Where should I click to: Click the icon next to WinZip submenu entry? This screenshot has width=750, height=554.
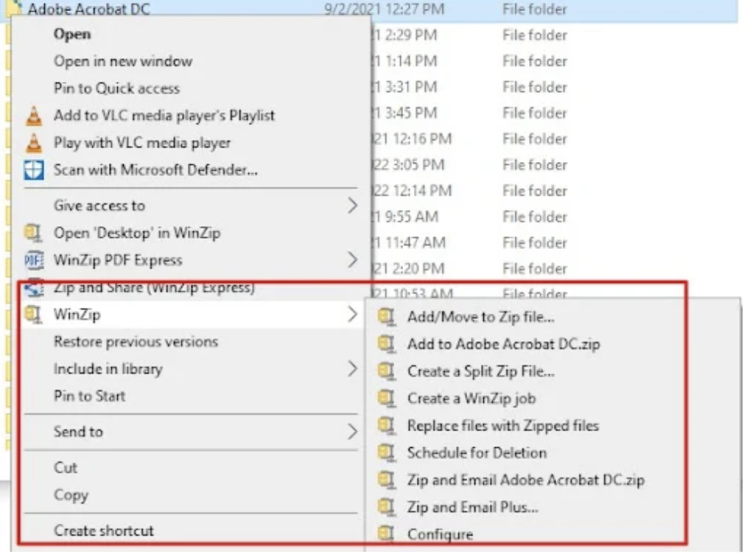pyautogui.click(x=33, y=315)
